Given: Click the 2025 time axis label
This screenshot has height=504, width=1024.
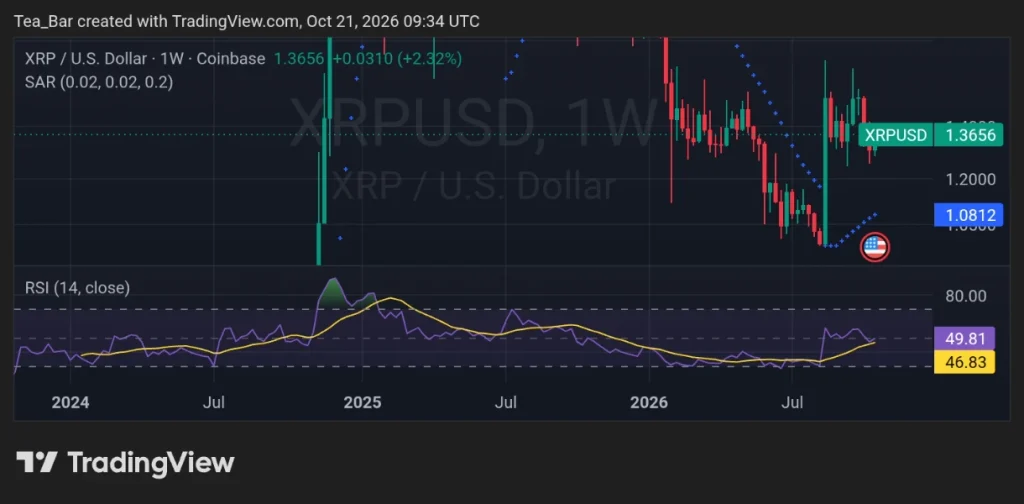Looking at the screenshot, I should pos(362,402).
